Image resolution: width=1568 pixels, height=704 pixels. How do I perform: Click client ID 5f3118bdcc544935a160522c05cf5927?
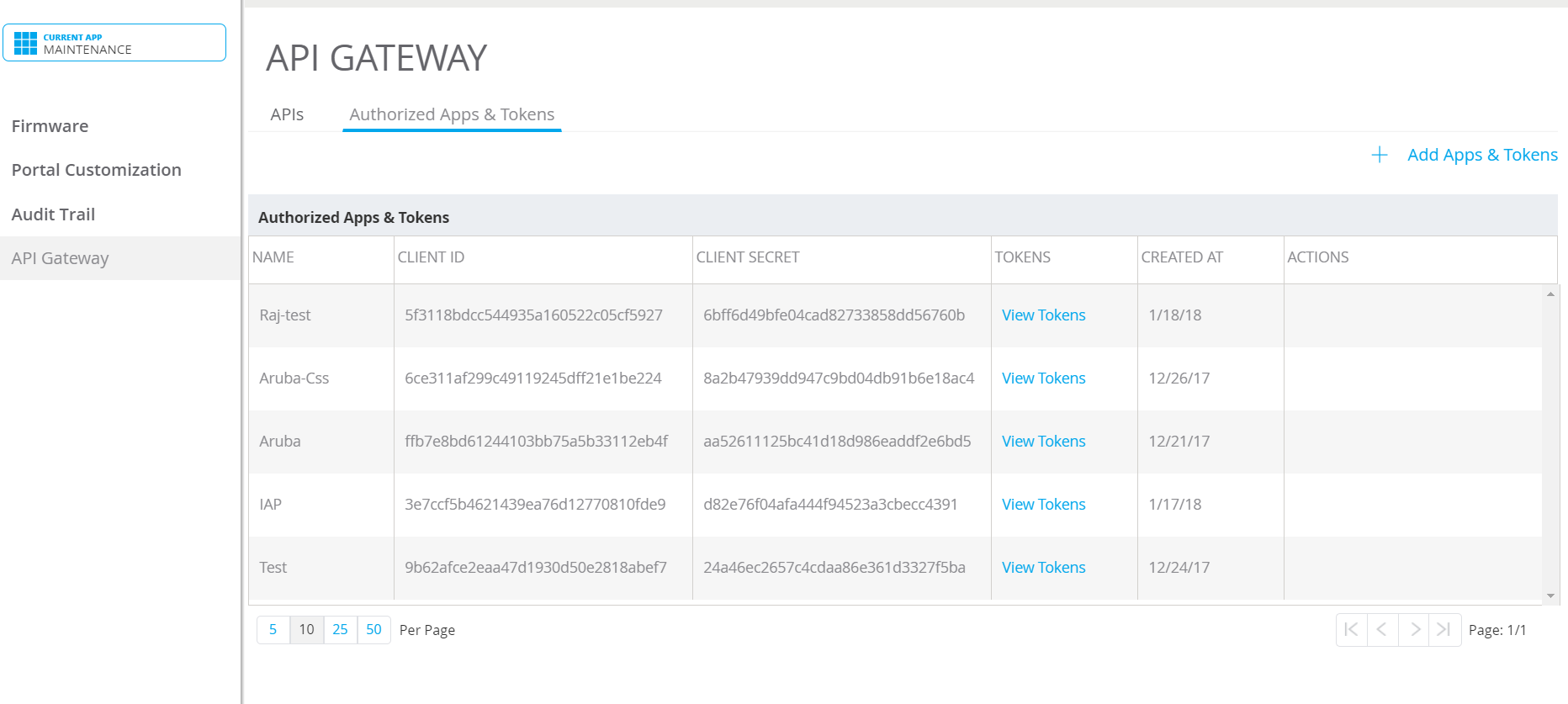click(x=533, y=315)
